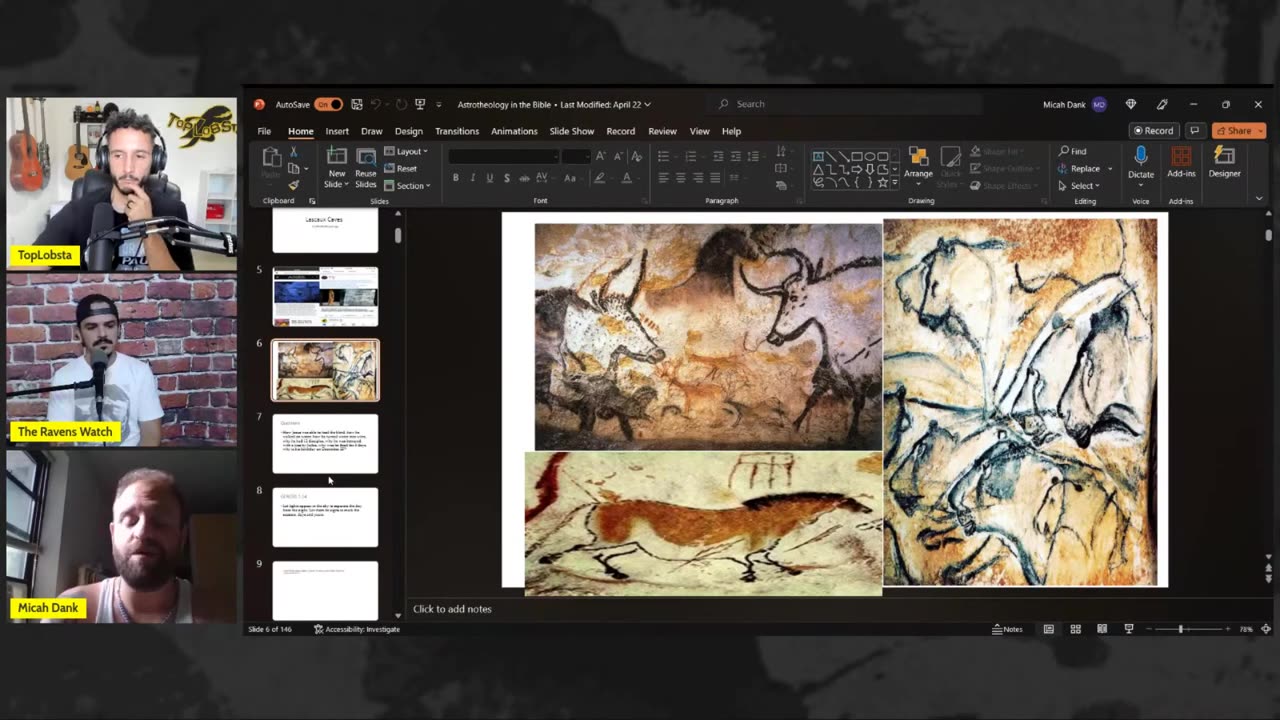Open the File menu
This screenshot has height=720, width=1280.
264,131
